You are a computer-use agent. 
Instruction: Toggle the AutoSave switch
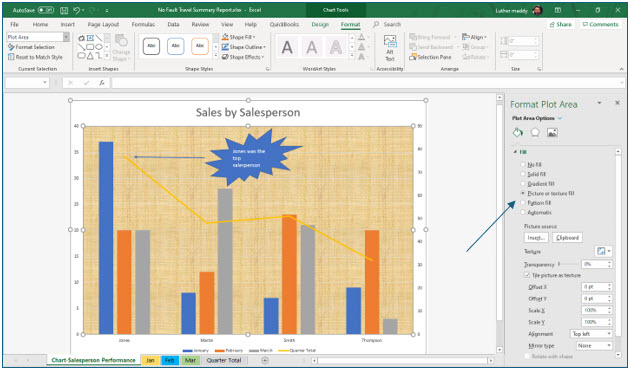tap(46, 10)
